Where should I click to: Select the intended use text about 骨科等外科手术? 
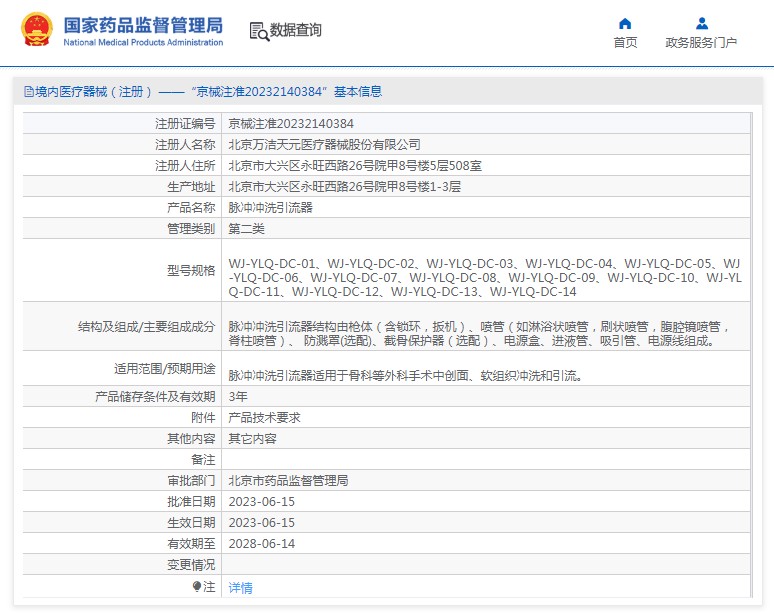tap(406, 376)
